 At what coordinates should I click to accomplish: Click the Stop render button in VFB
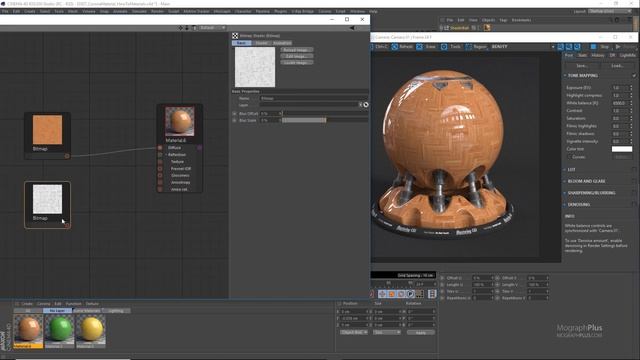(600, 47)
